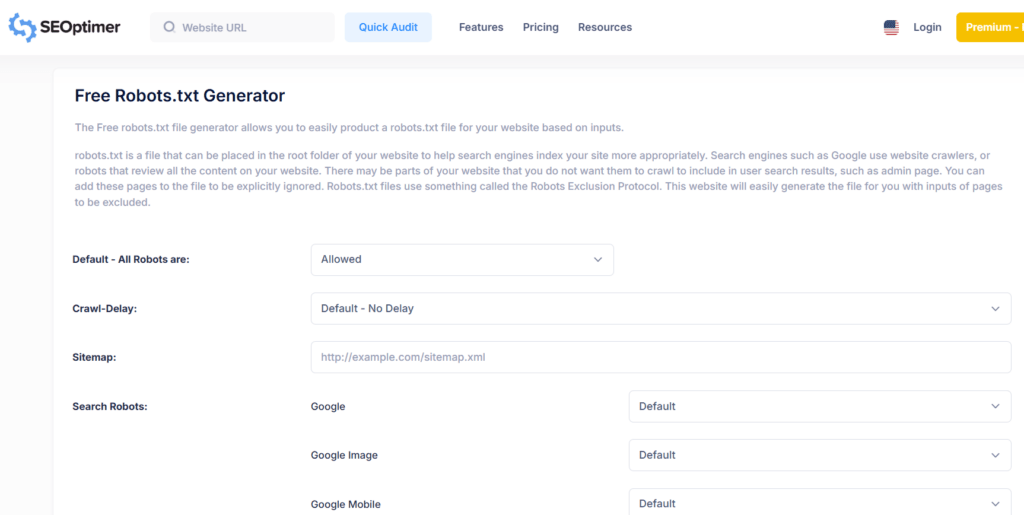The width and height of the screenshot is (1024, 515).
Task: Click the Google Image dropdown chevron
Action: point(995,455)
